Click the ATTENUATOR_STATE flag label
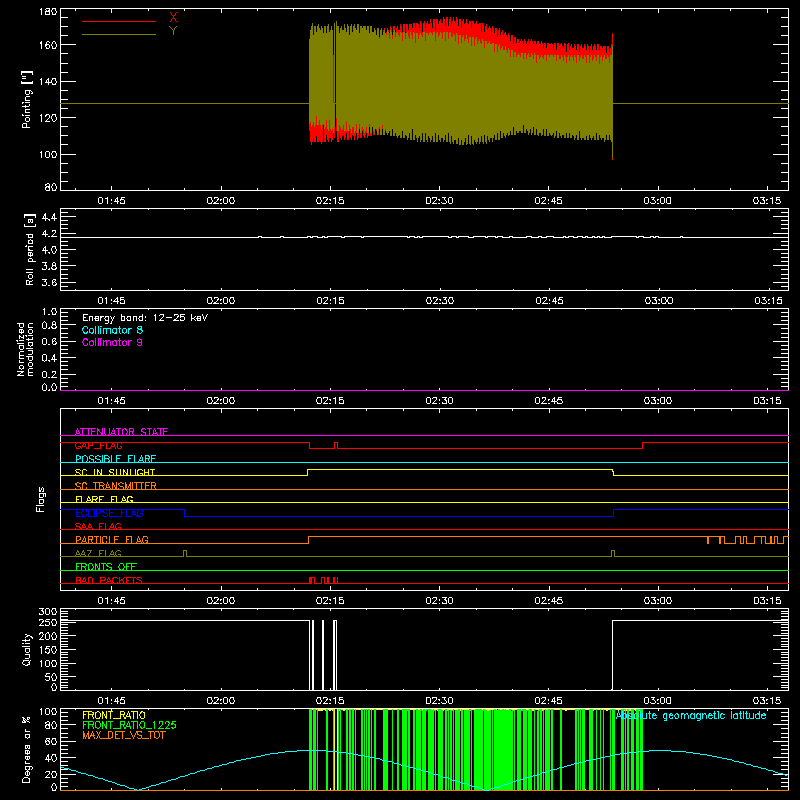800x800 pixels. pos(121,432)
